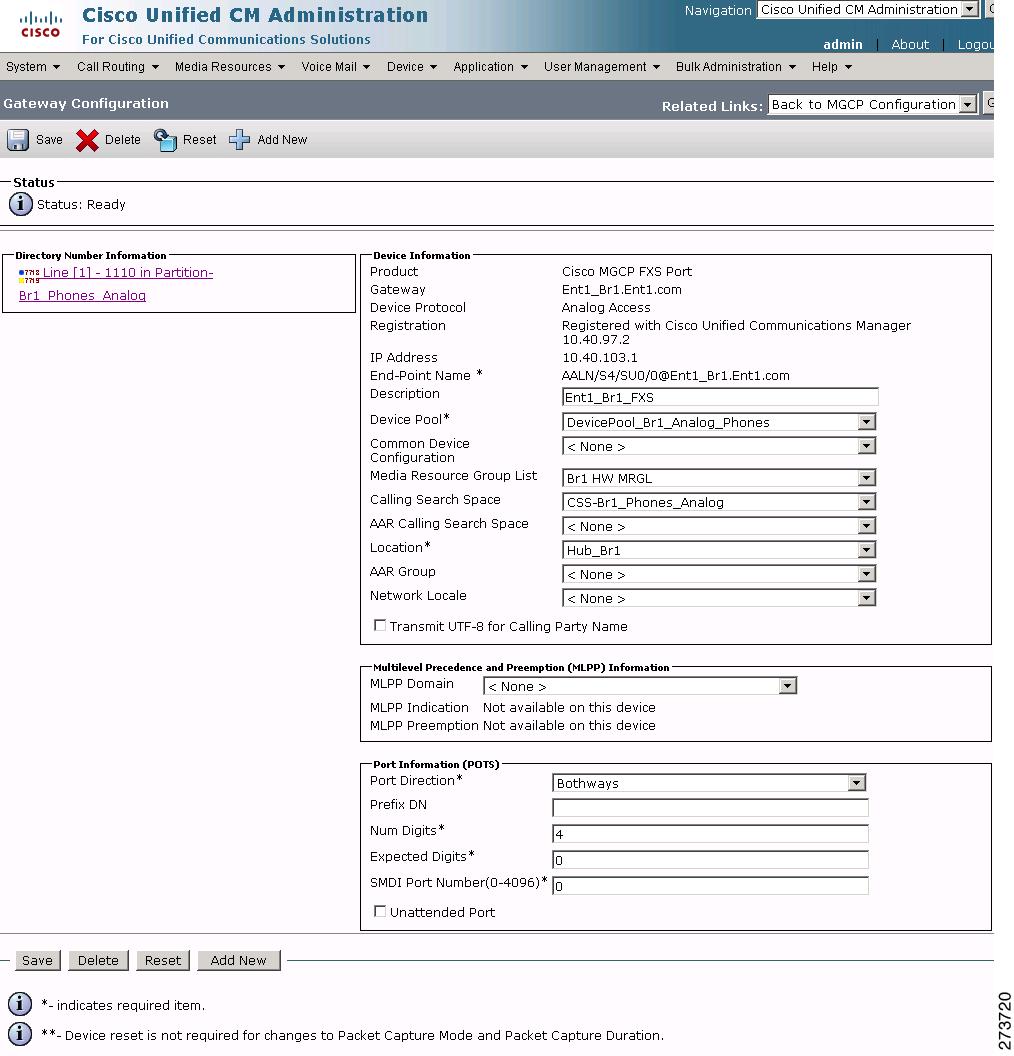This screenshot has width=1014, height=1056.
Task: Open the Media Resources menu
Action: [x=230, y=67]
